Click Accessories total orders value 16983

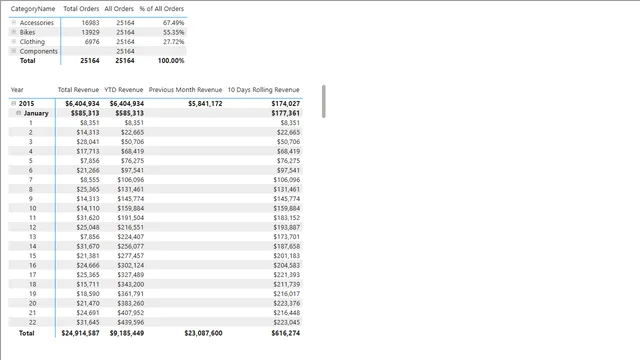tap(90, 23)
